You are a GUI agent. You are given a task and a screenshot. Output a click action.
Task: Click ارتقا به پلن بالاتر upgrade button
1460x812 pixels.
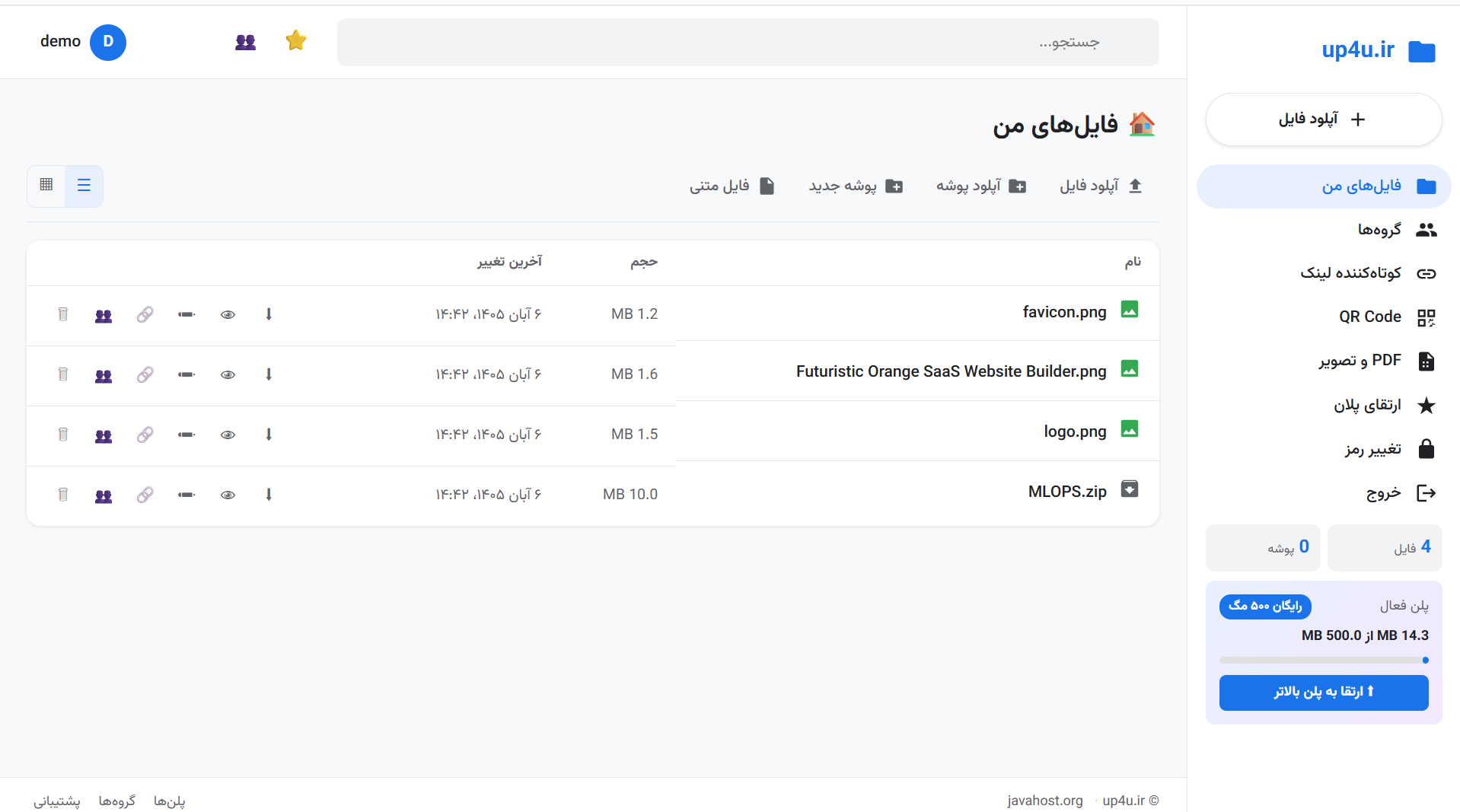click(x=1324, y=693)
